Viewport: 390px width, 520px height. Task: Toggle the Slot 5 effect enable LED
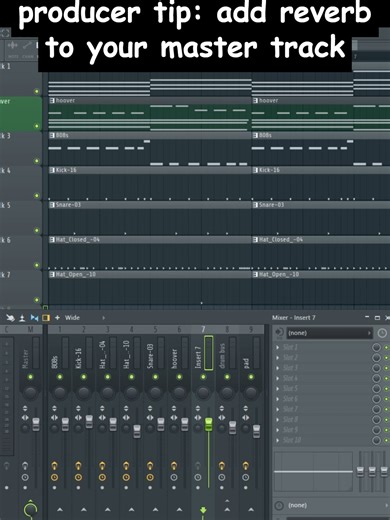click(x=386, y=389)
